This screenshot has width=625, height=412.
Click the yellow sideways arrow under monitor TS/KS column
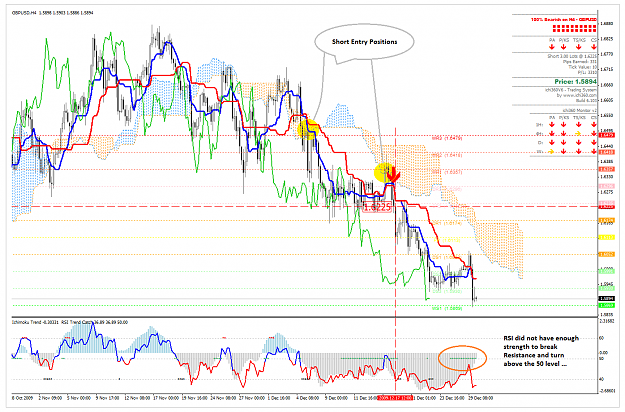578,133
